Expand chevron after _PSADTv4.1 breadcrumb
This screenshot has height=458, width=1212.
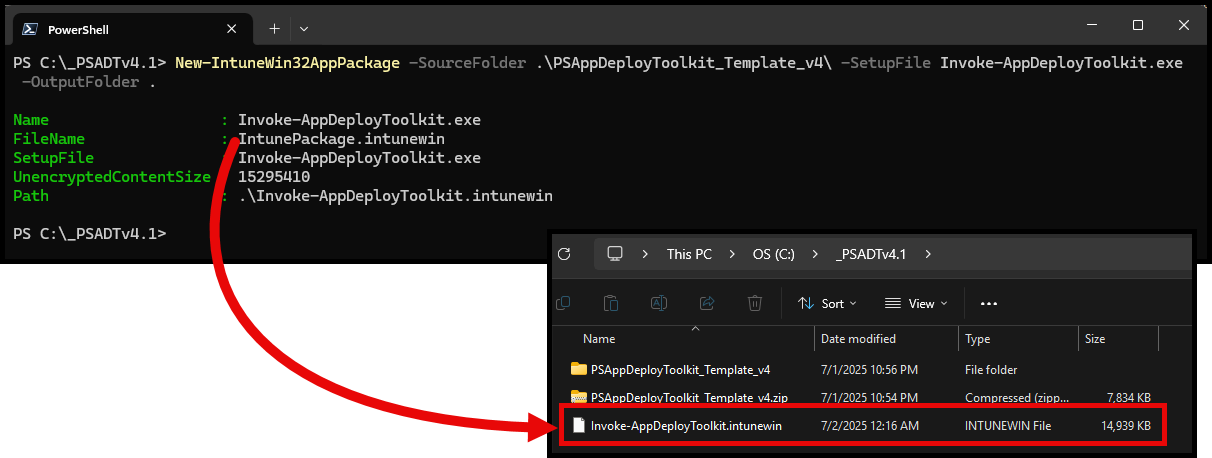(927, 254)
